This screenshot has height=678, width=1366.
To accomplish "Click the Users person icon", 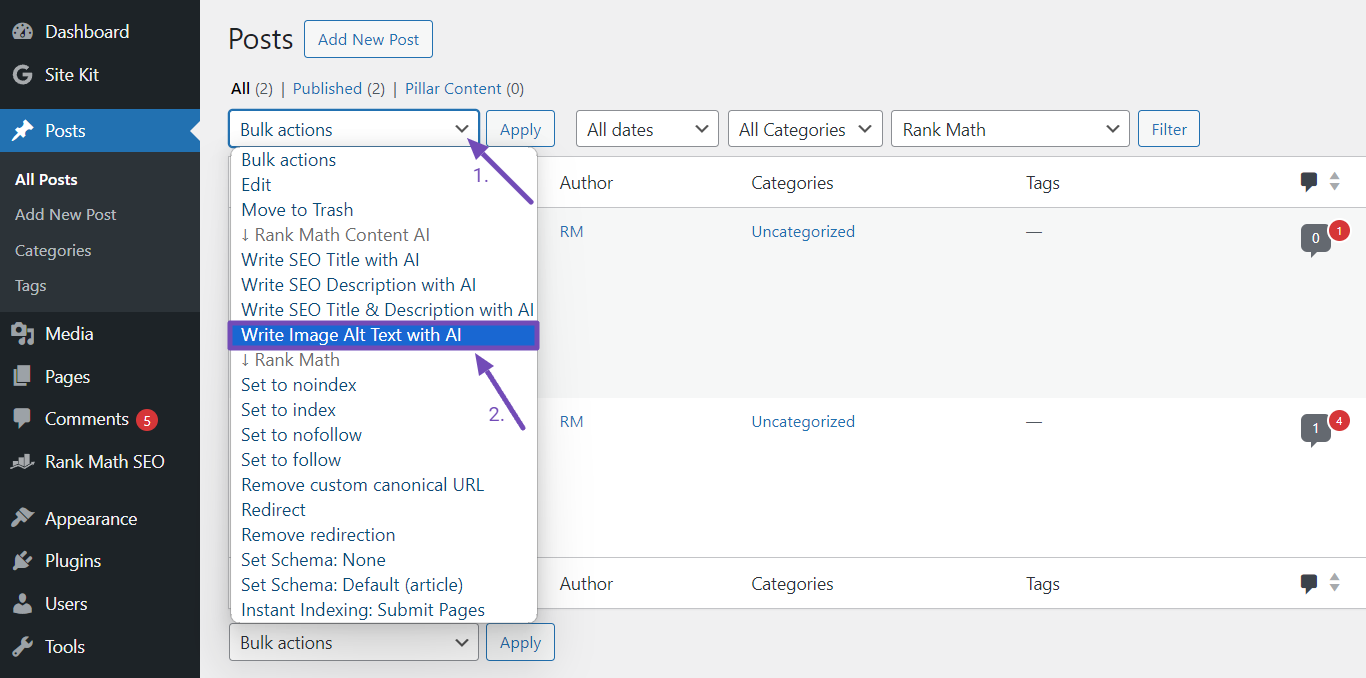I will [22, 604].
